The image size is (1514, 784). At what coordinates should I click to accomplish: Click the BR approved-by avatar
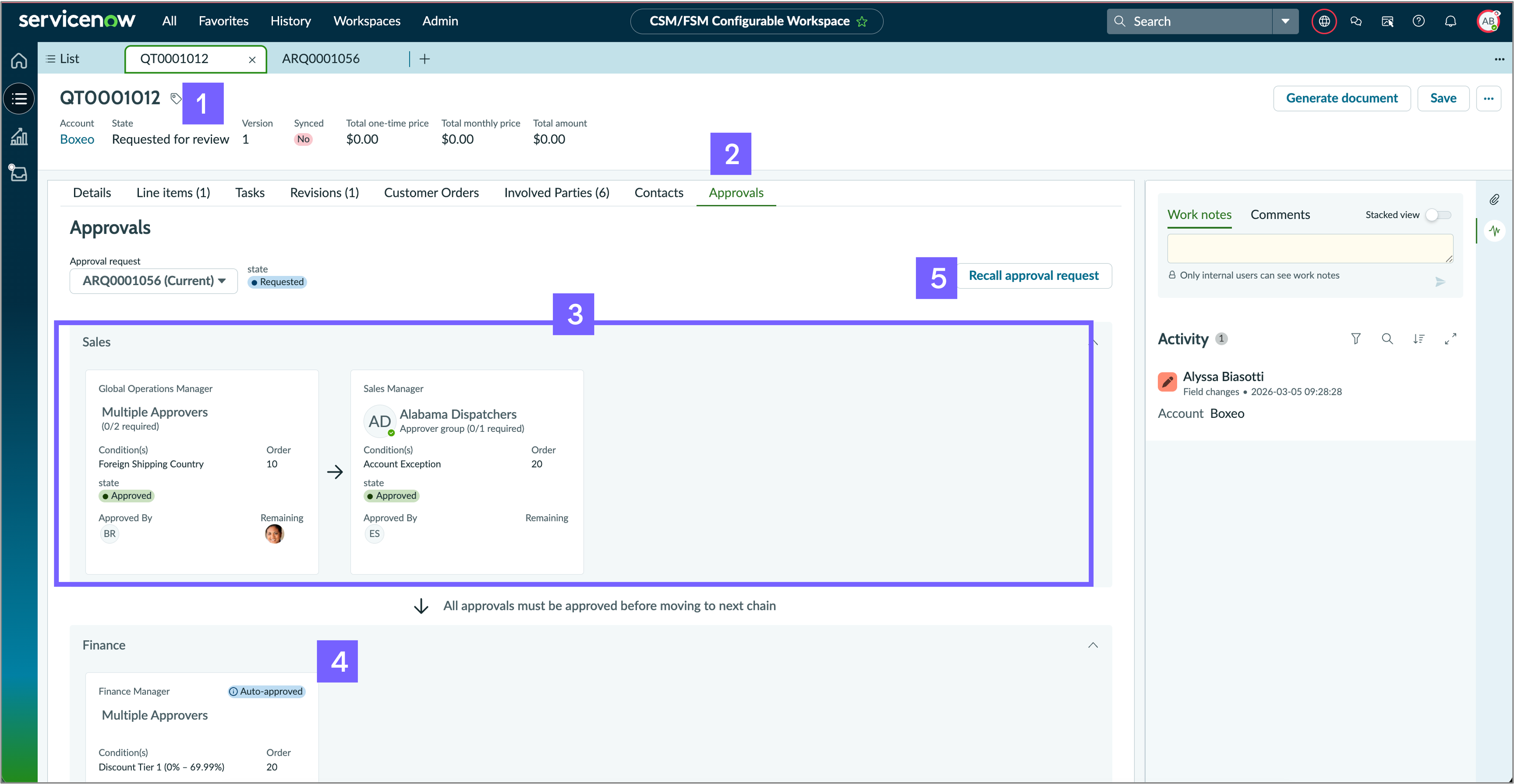109,534
